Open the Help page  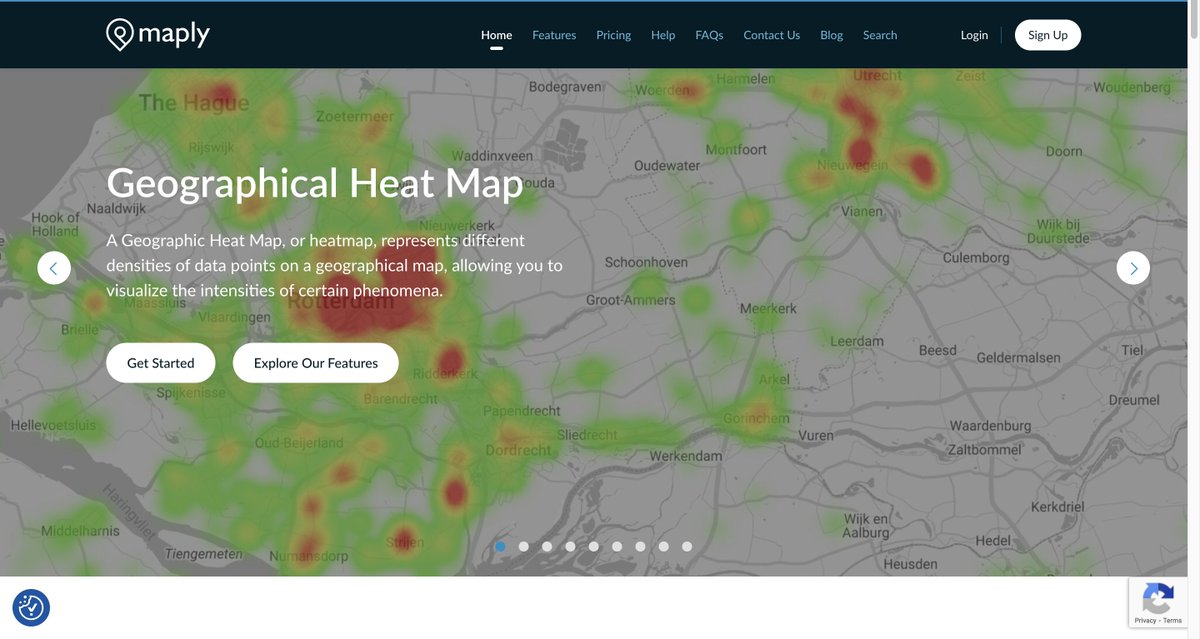click(x=663, y=35)
